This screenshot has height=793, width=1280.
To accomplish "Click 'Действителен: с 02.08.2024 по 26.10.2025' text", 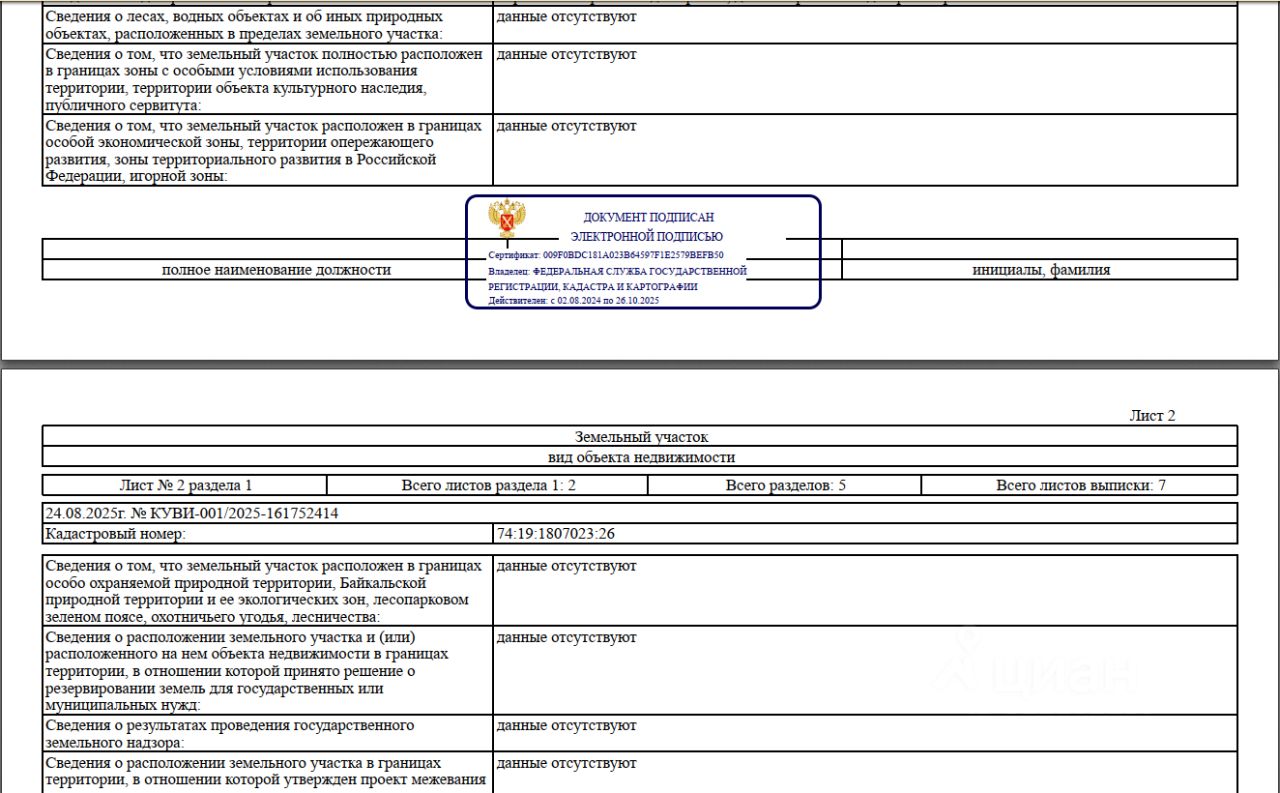I will point(574,300).
